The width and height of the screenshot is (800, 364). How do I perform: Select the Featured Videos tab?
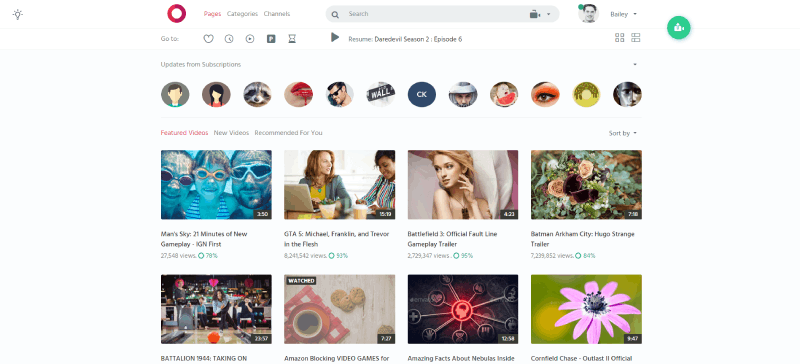pos(184,133)
